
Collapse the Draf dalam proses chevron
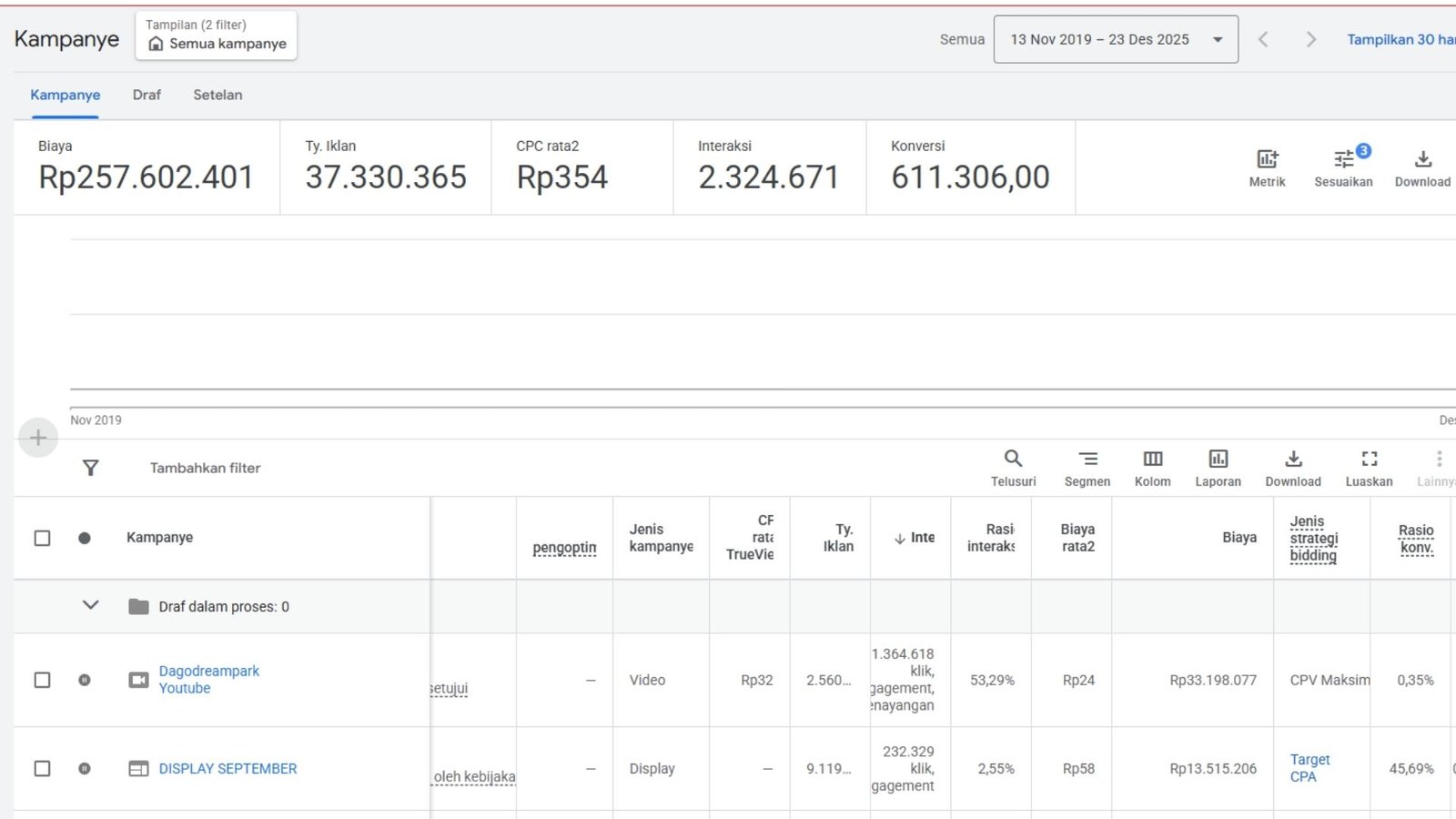tap(90, 605)
